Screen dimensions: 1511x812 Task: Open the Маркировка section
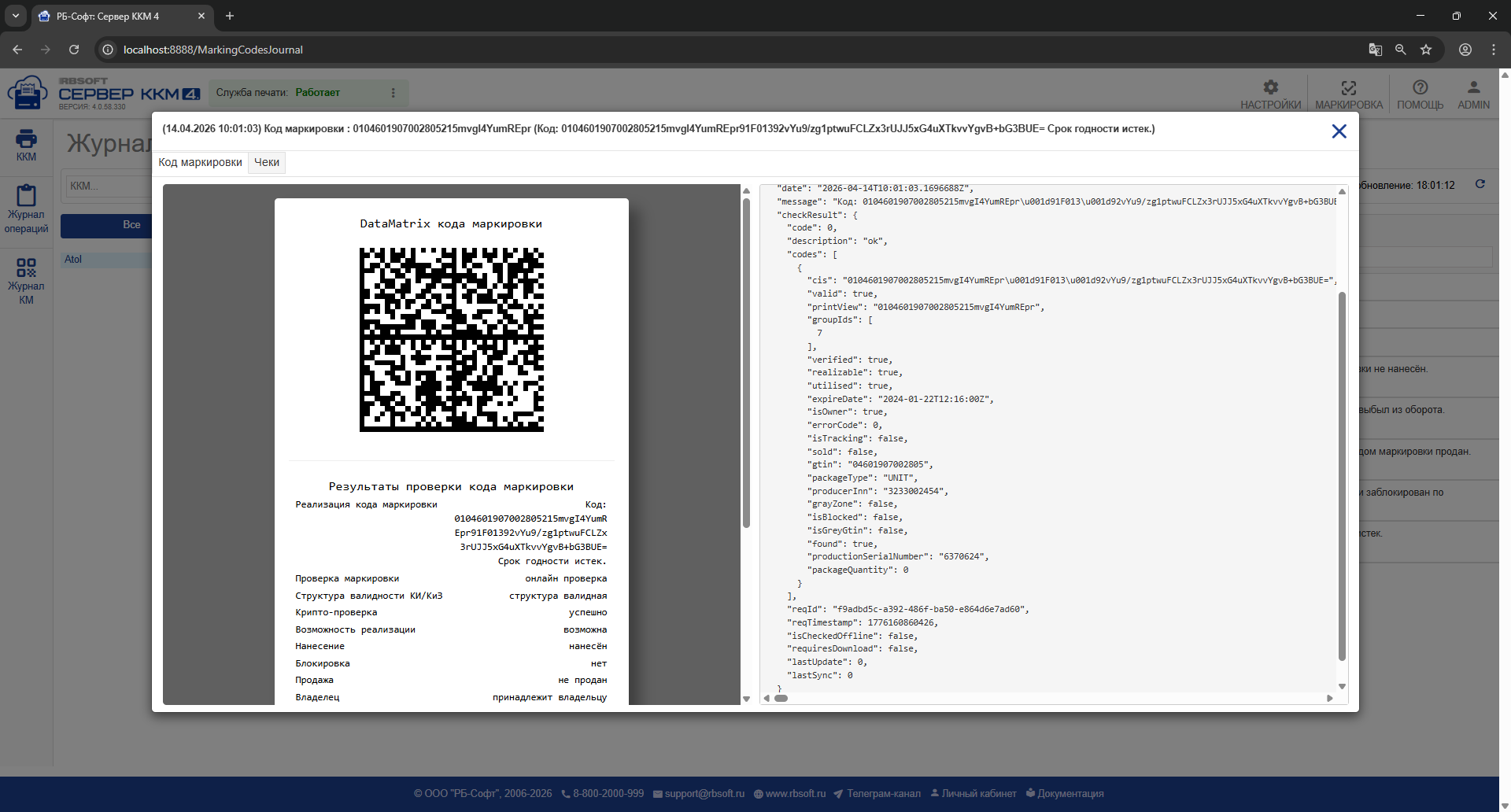tap(1348, 94)
